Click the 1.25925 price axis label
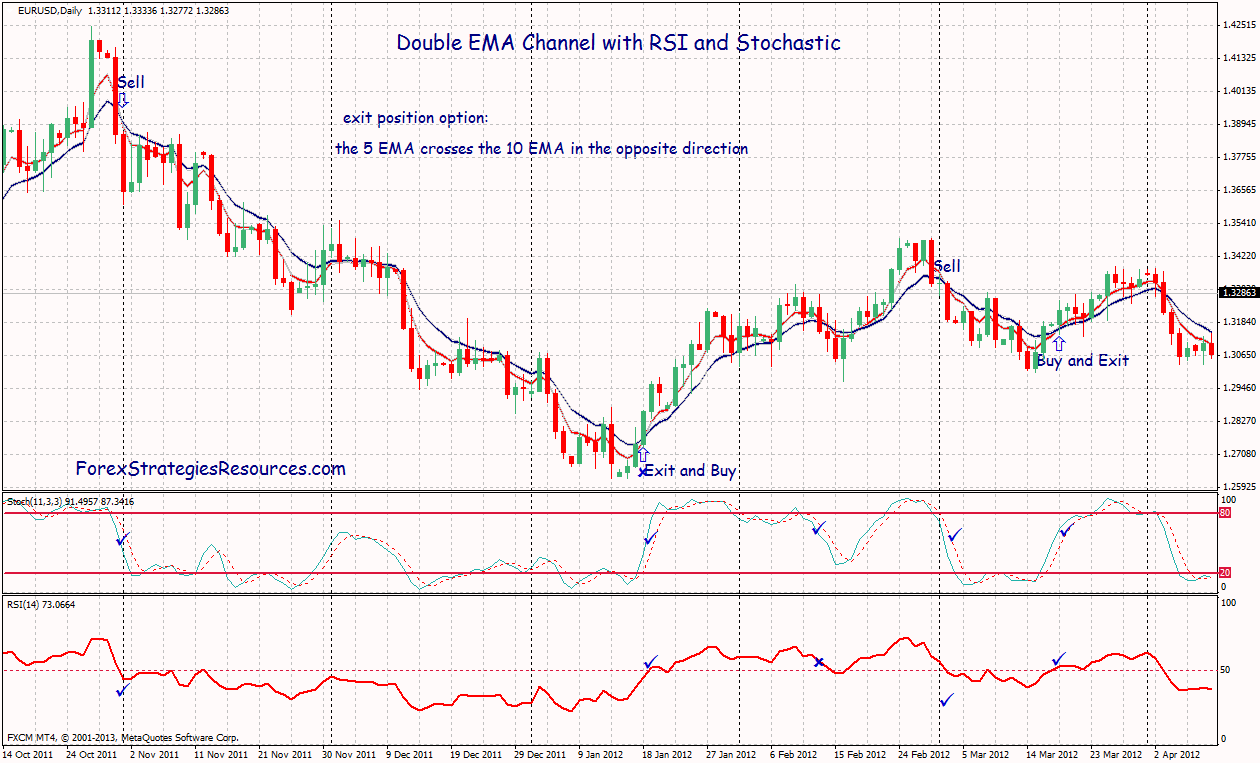1260x763 pixels. [x=1239, y=486]
